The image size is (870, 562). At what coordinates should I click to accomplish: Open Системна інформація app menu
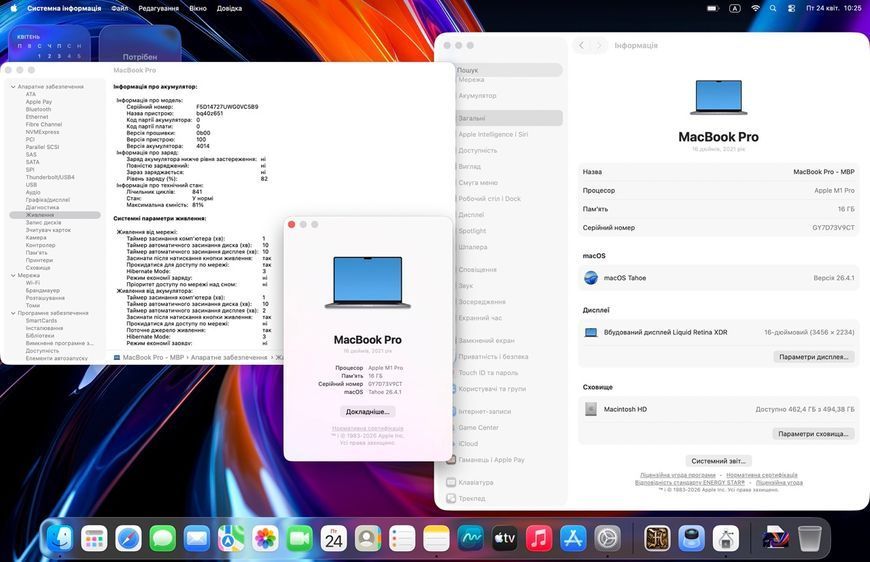click(x=64, y=8)
